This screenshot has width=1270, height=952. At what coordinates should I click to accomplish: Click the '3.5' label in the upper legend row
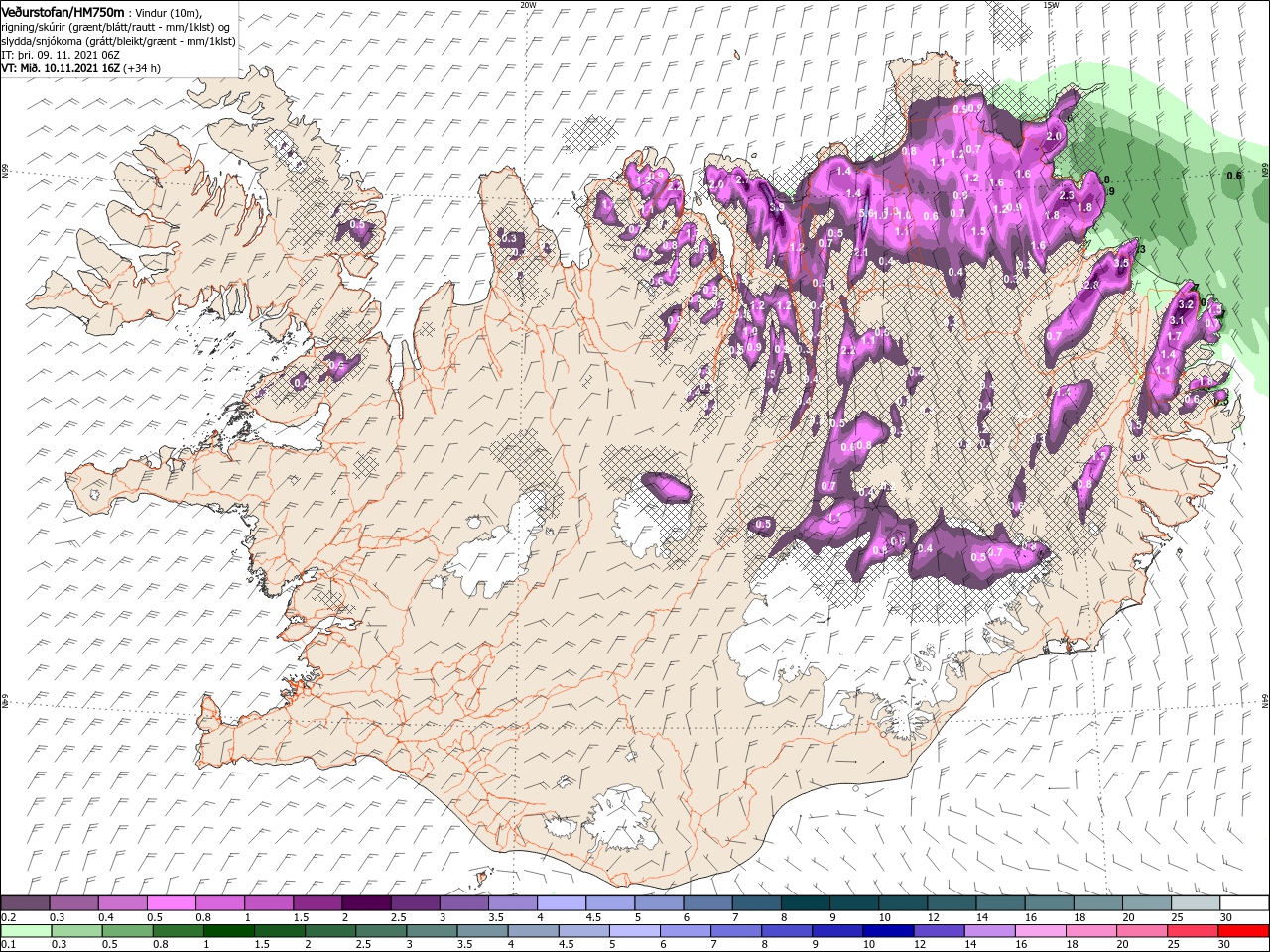(x=495, y=917)
